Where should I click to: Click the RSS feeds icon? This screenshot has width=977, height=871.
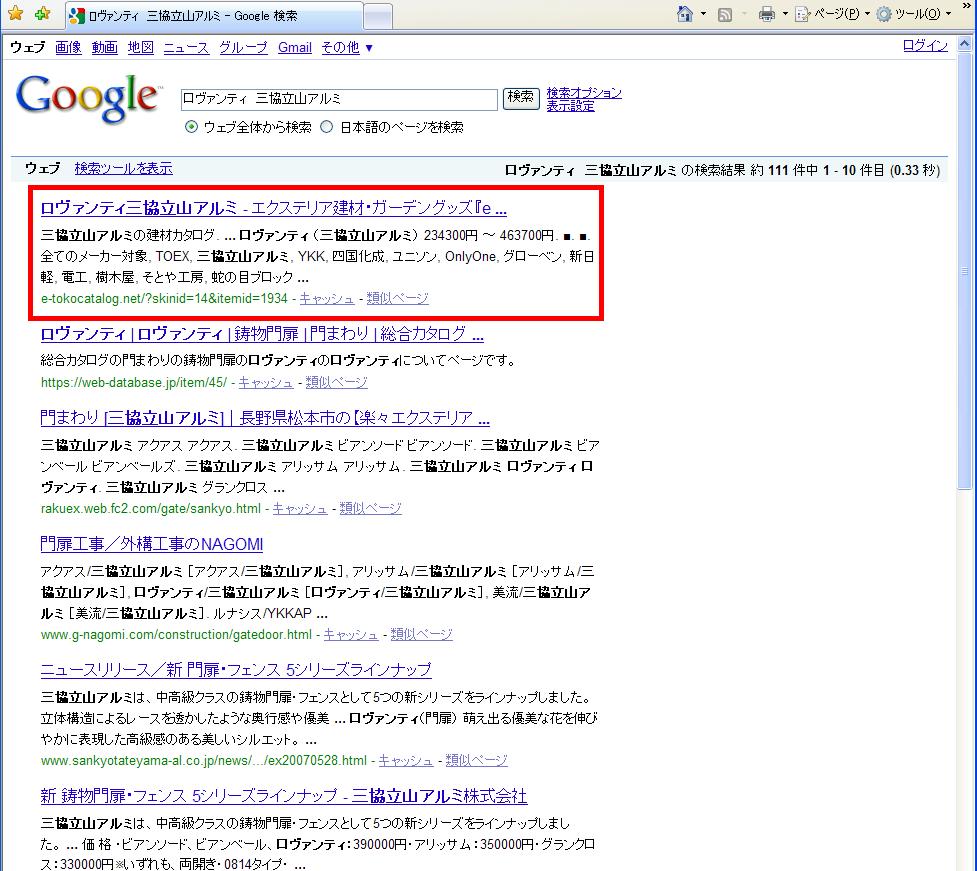click(725, 14)
